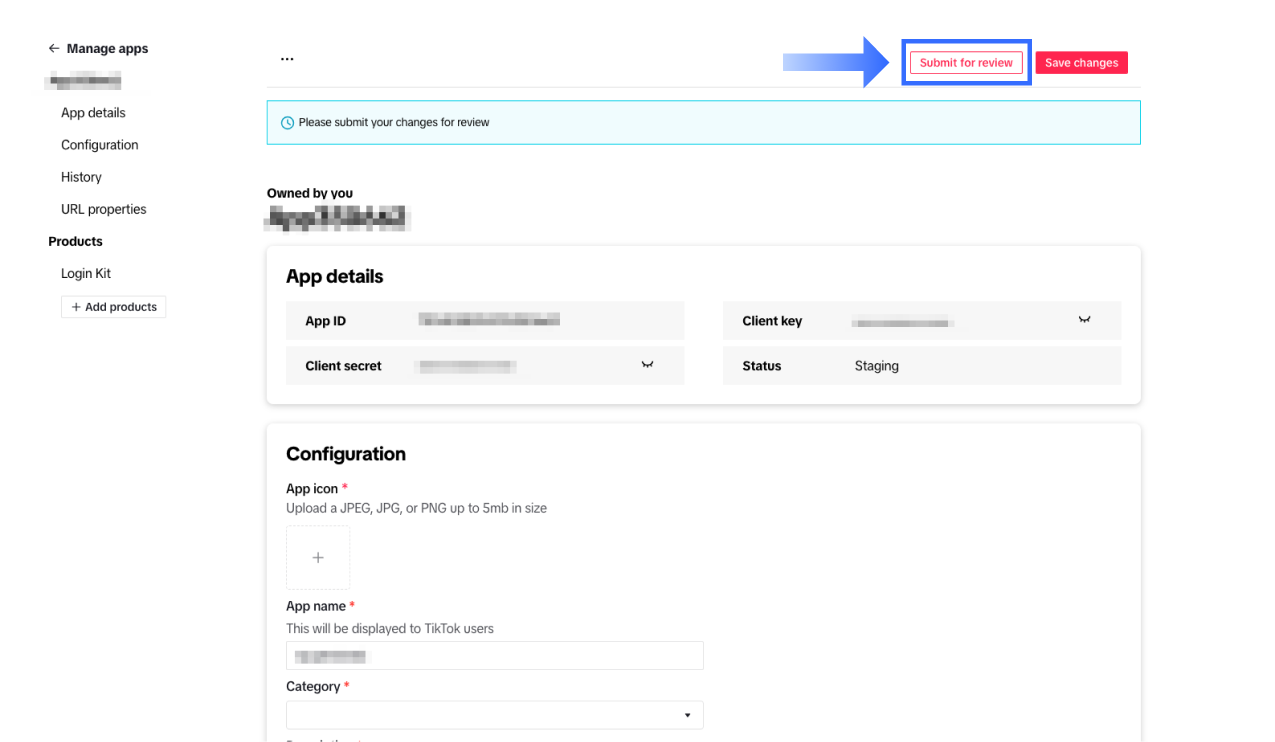This screenshot has height=742, width=1275.
Task: Click the App name input field
Action: tap(494, 656)
